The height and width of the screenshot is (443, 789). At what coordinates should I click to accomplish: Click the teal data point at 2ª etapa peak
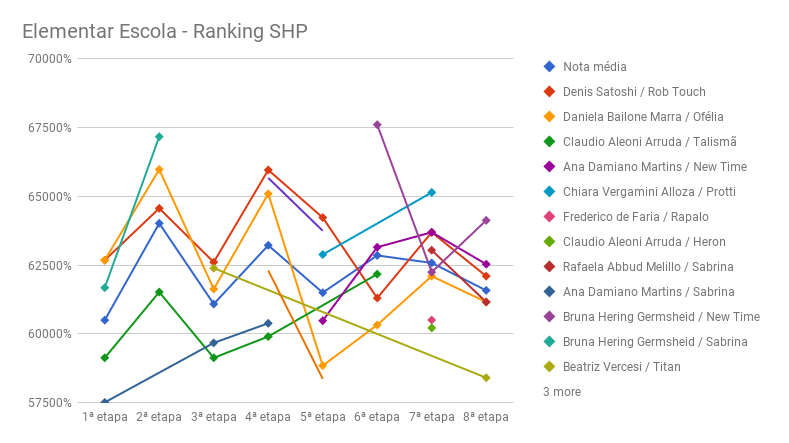click(x=159, y=137)
